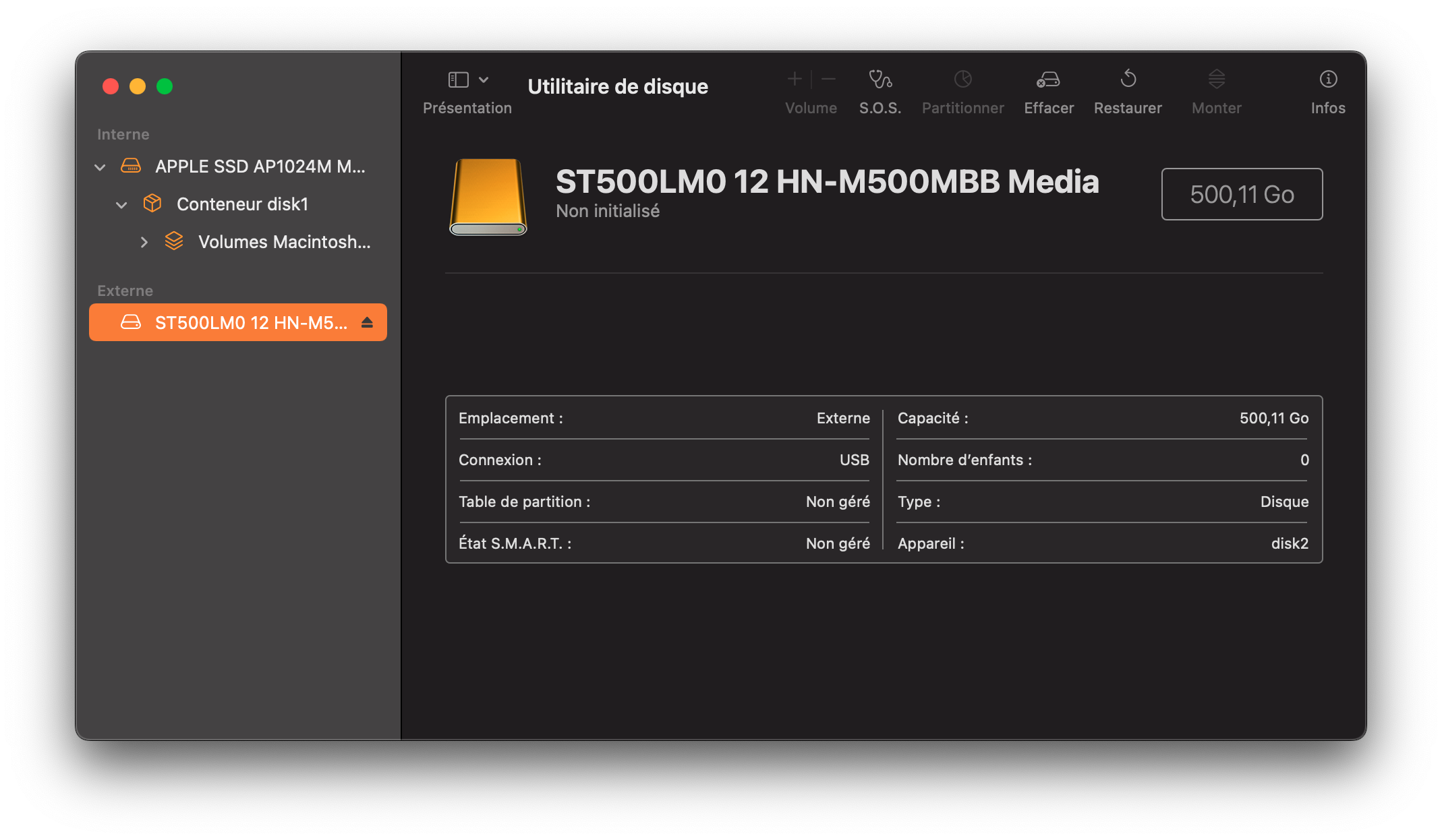Image resolution: width=1442 pixels, height=840 pixels.
Task: Select ST500LM0 12 HN-M5 external disk
Action: tap(238, 322)
